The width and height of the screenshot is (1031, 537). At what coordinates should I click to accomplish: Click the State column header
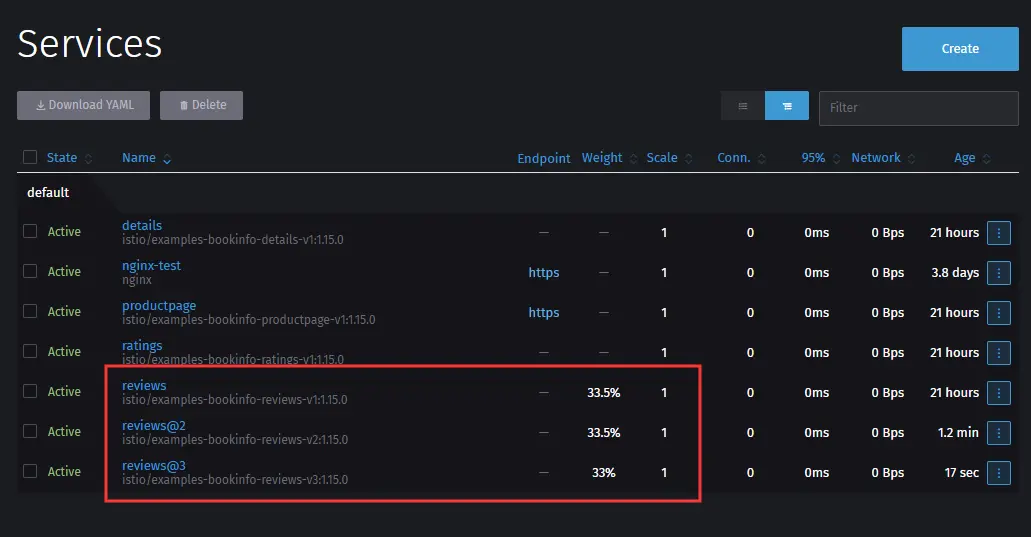[62, 158]
